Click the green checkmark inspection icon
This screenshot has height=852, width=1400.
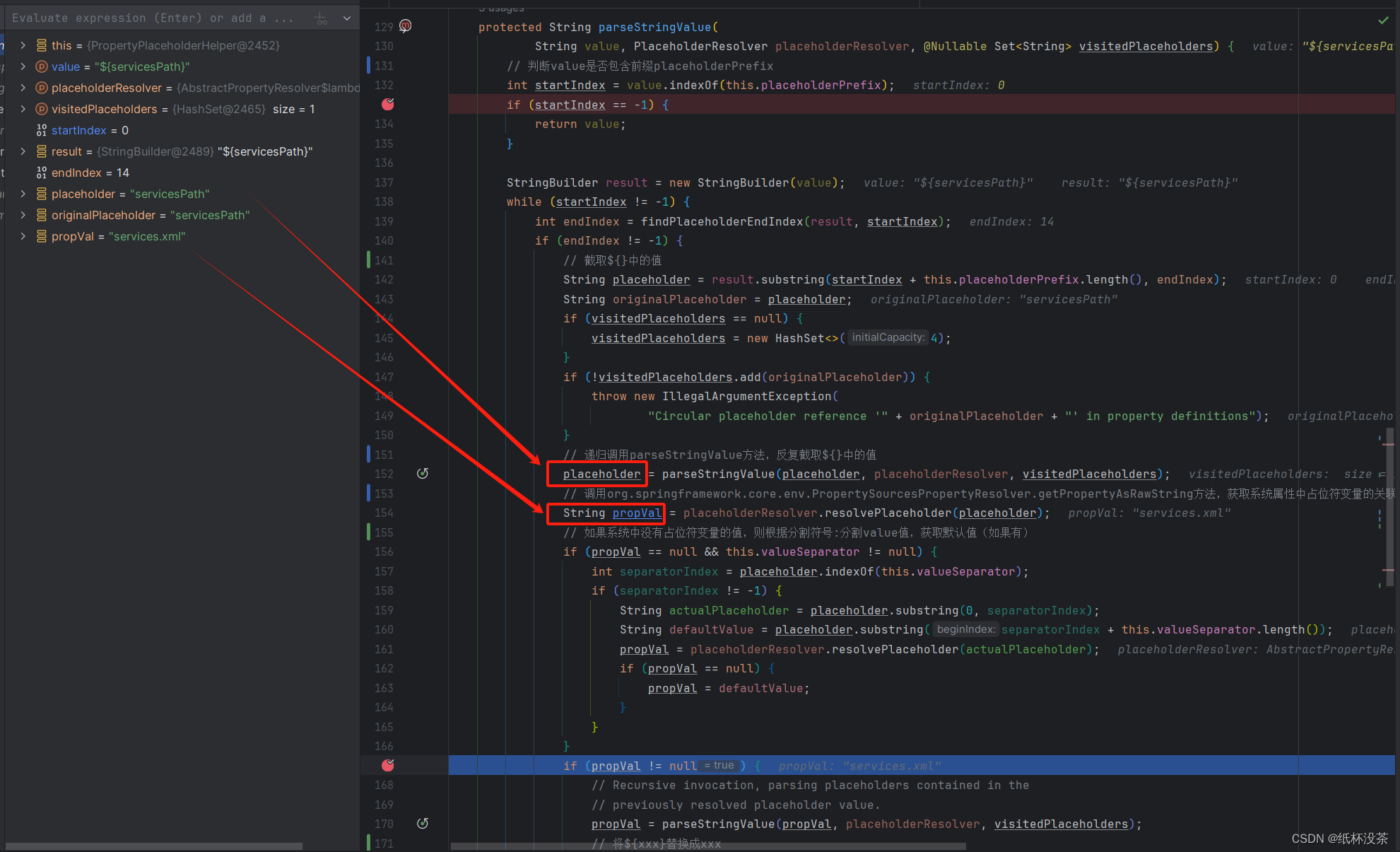[x=1383, y=21]
